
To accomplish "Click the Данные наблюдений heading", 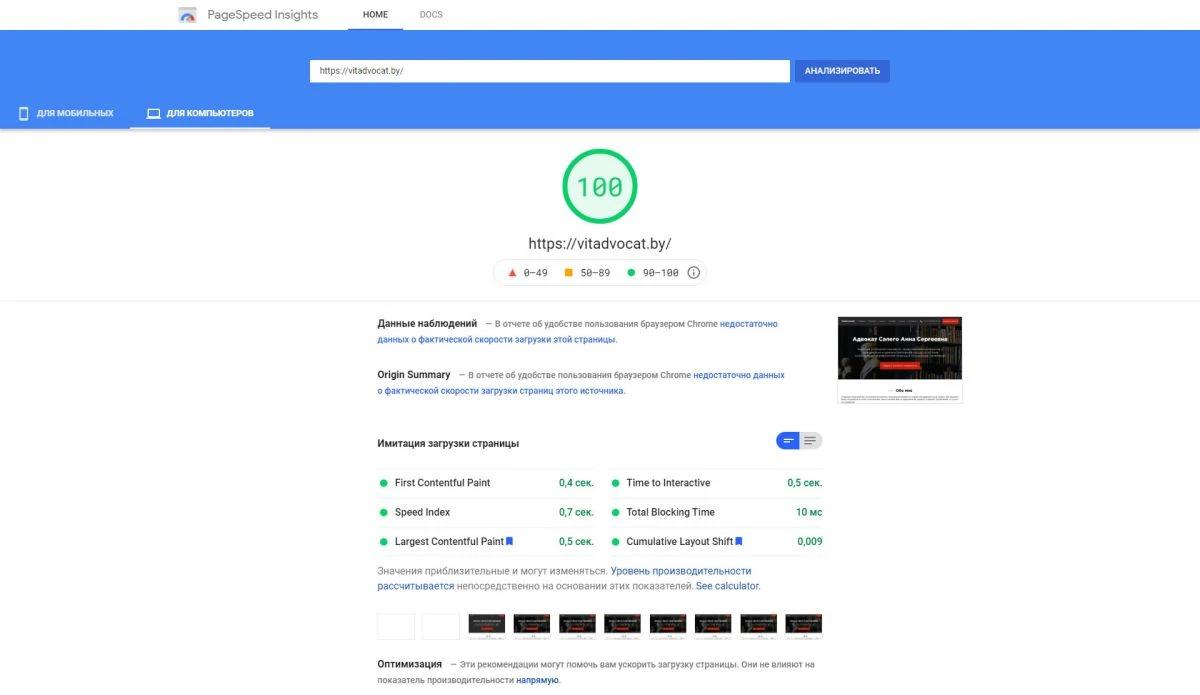I will click(x=427, y=324).
